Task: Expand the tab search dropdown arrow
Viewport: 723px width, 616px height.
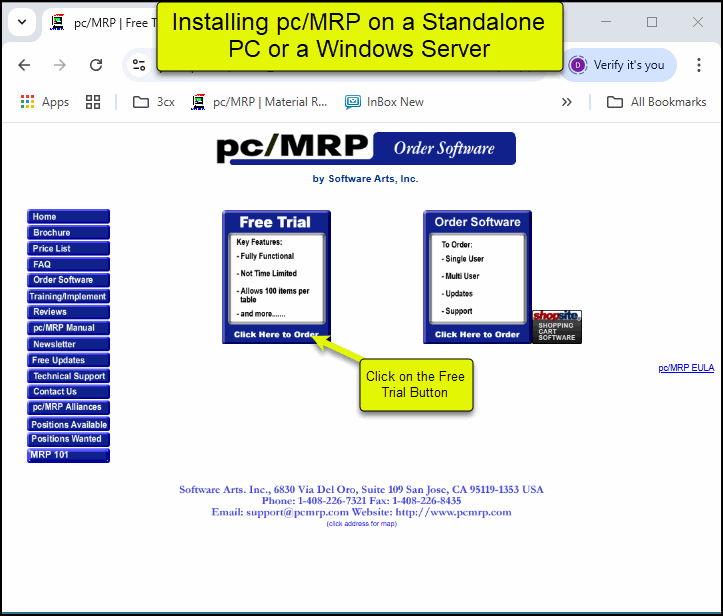Action: click(22, 22)
